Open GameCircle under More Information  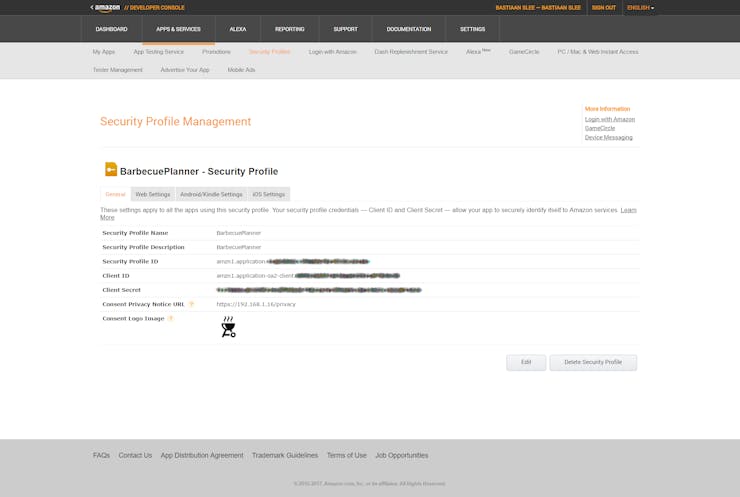pyautogui.click(x=600, y=128)
